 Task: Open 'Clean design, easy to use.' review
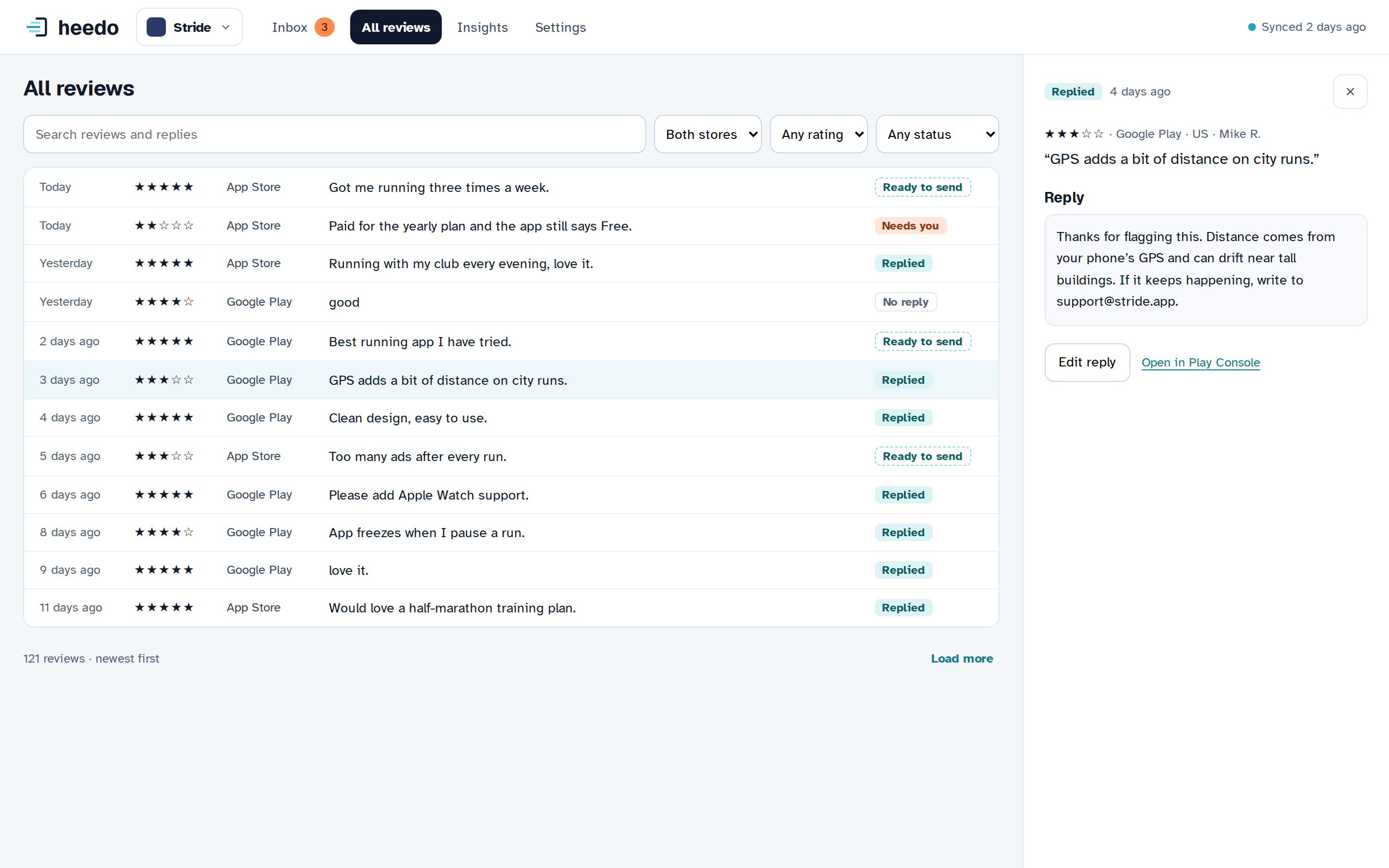(x=511, y=418)
